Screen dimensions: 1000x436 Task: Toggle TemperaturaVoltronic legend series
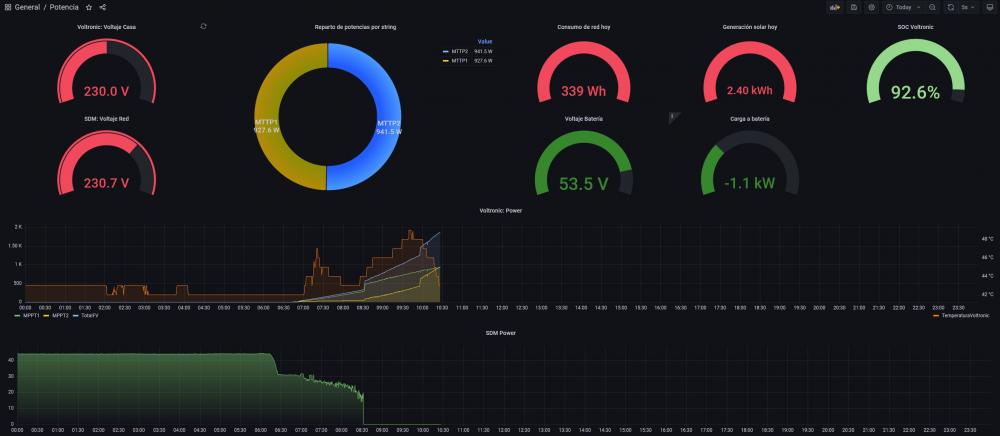coord(965,315)
